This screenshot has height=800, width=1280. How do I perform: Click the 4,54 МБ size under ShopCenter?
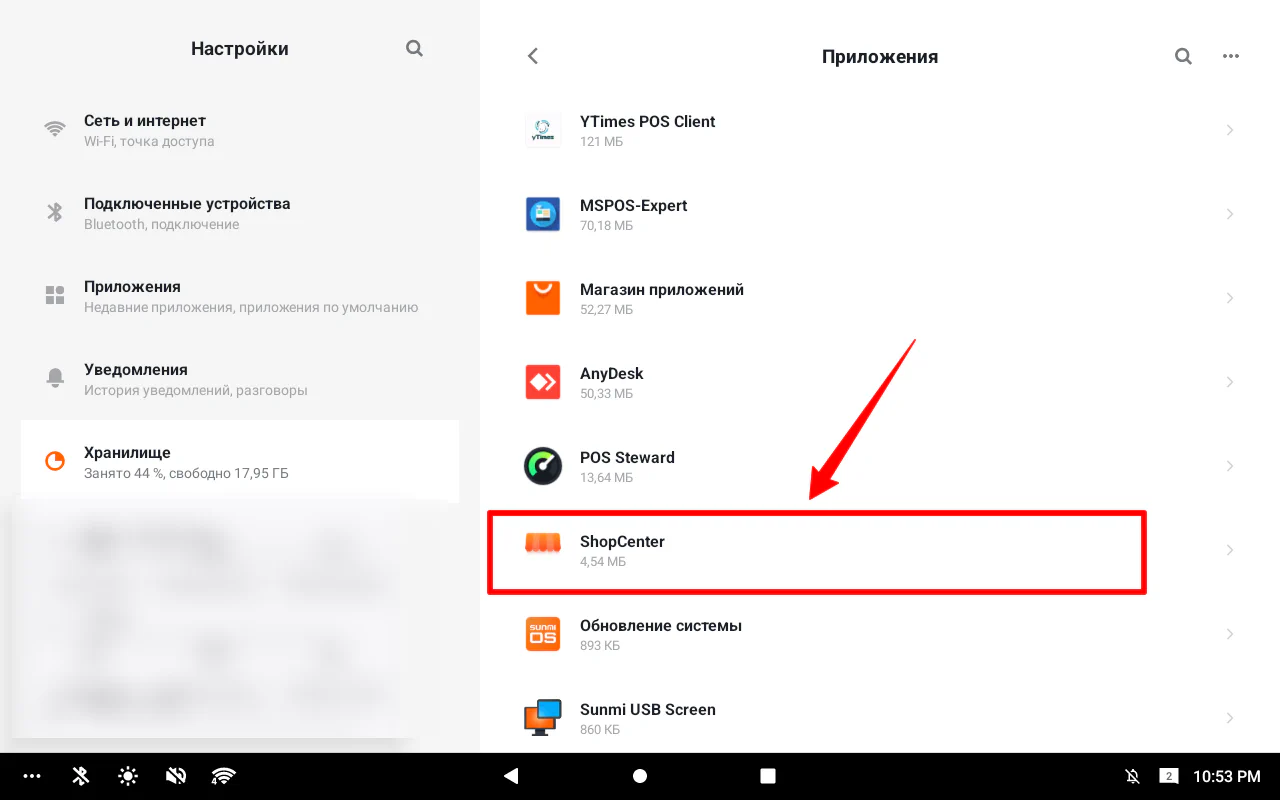click(603, 562)
